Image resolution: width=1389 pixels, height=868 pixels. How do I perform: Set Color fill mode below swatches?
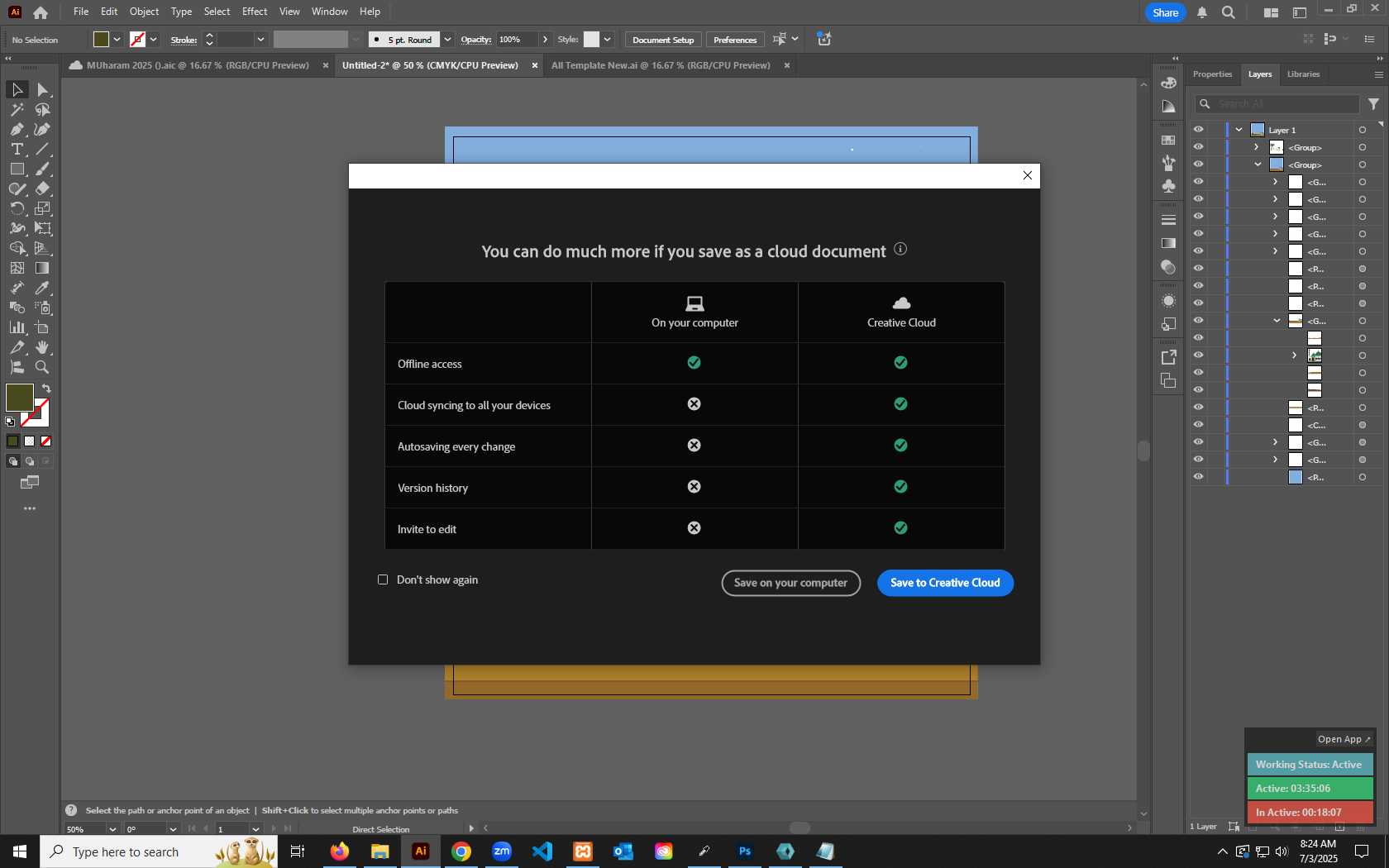[x=13, y=441]
